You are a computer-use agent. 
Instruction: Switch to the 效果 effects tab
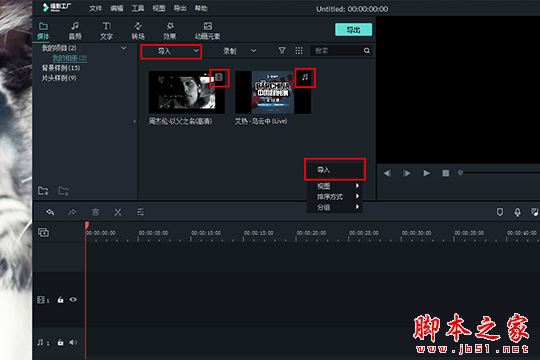click(170, 31)
